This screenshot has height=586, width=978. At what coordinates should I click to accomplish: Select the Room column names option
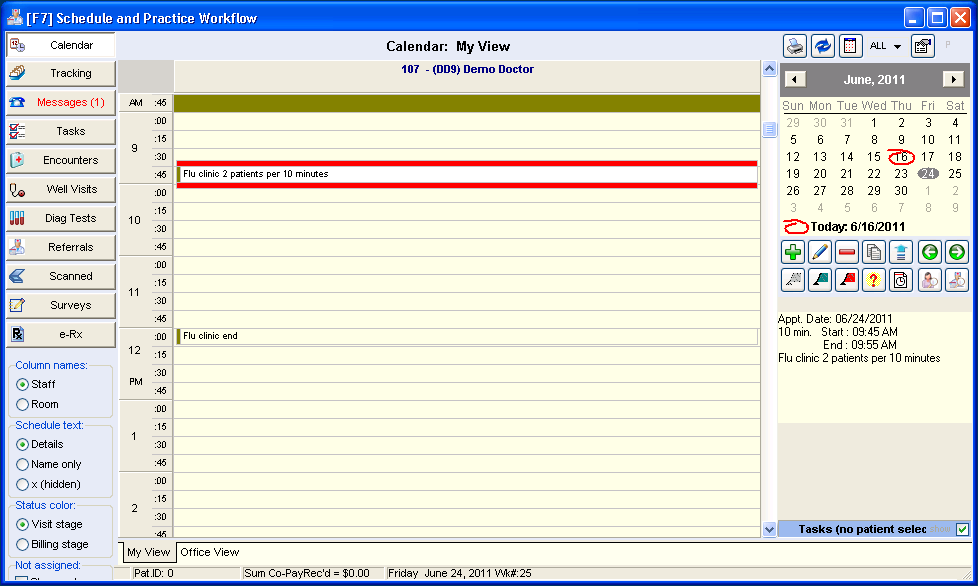[x=22, y=405]
